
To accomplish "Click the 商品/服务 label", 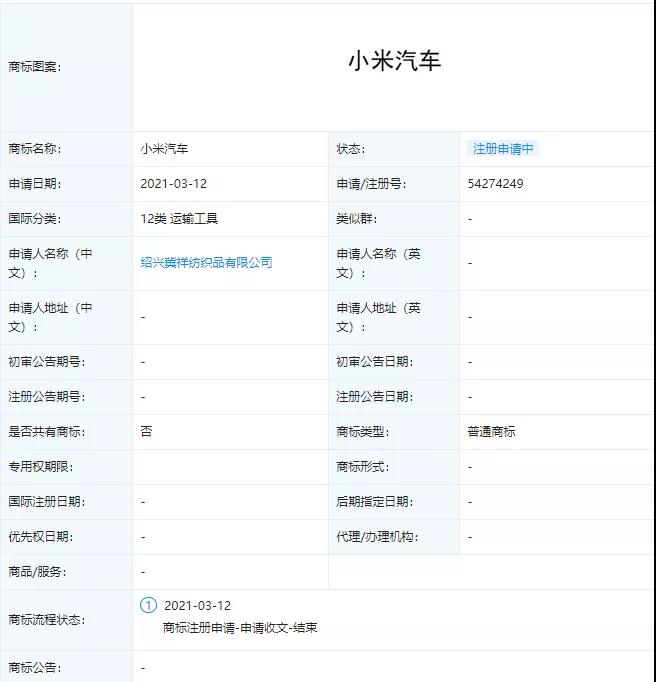I will 37,572.
